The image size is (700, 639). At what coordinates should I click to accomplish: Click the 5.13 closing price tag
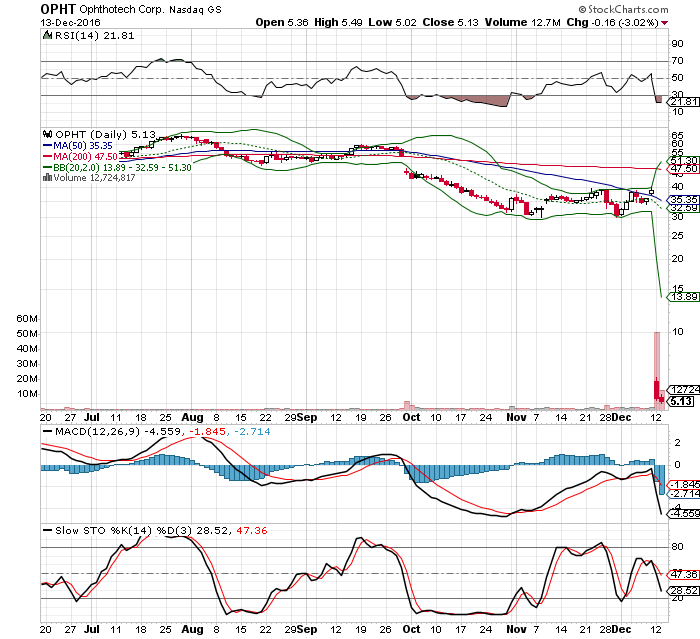682,401
